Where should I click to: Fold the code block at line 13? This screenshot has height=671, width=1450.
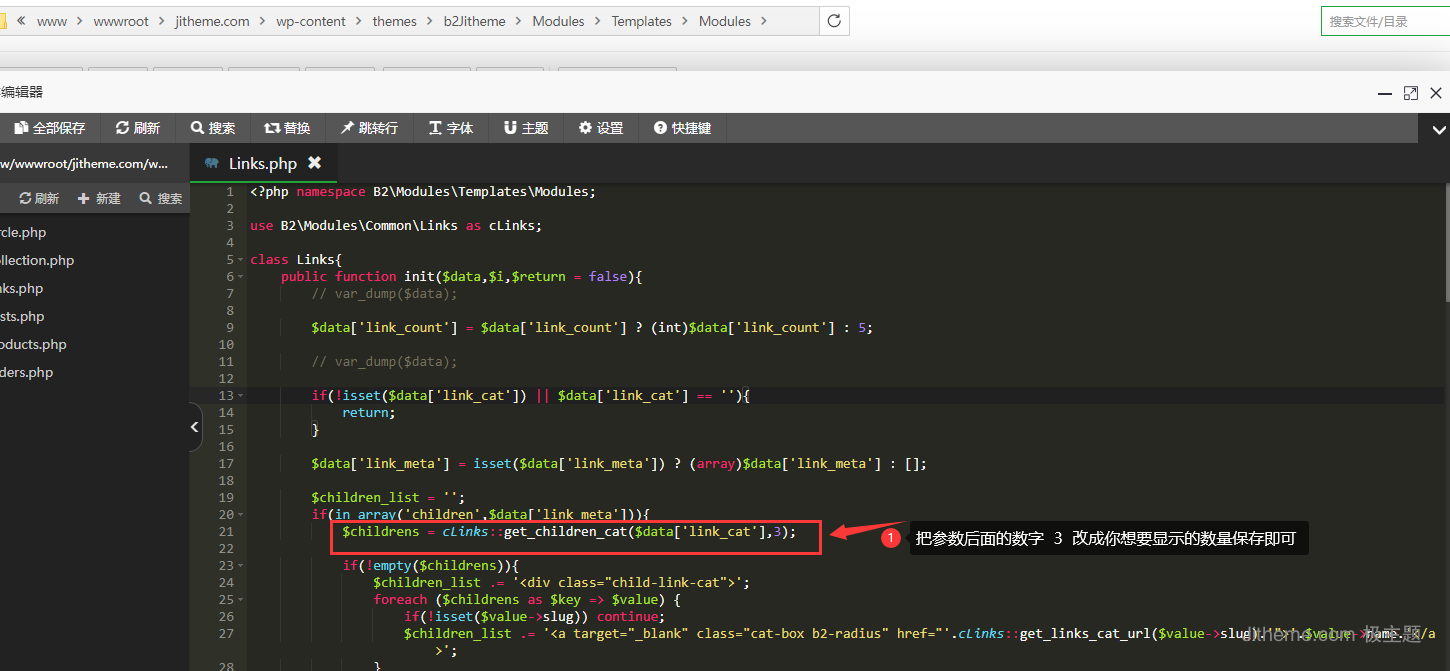tap(241, 396)
